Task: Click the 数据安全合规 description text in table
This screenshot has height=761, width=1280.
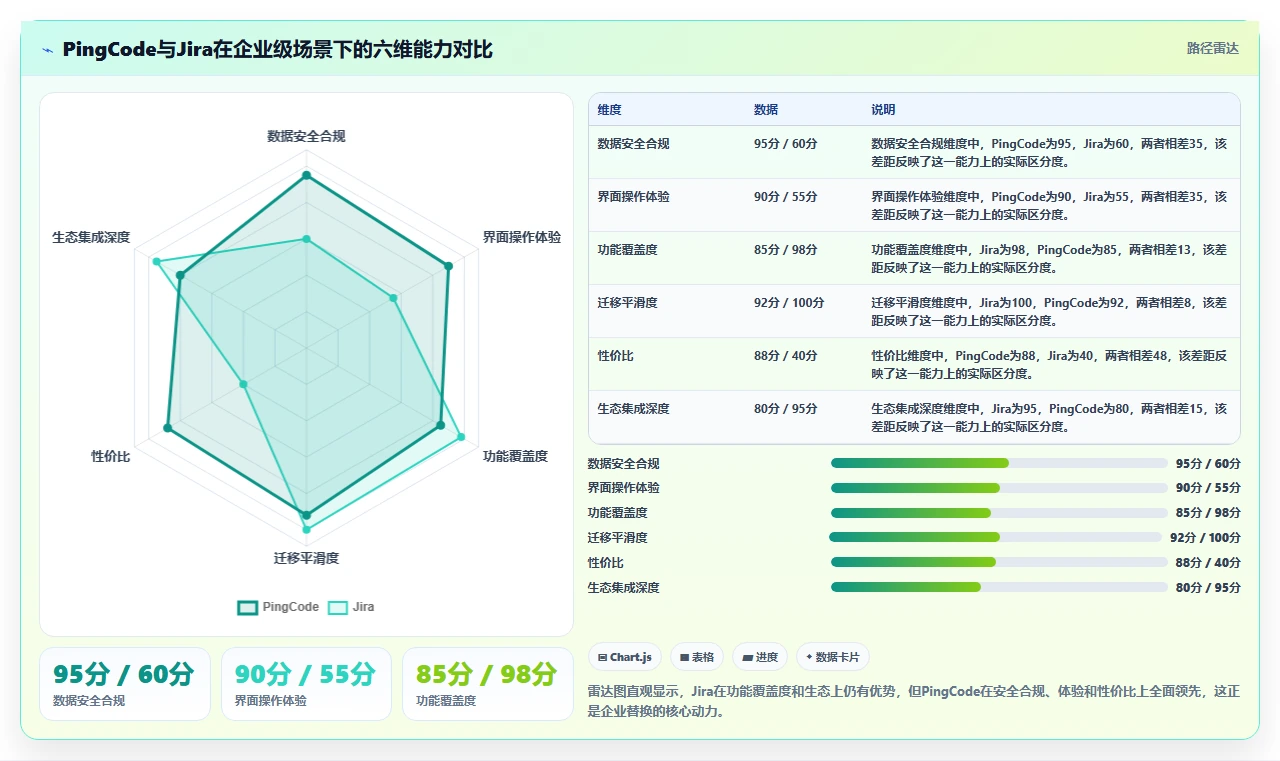Action: point(1049,152)
